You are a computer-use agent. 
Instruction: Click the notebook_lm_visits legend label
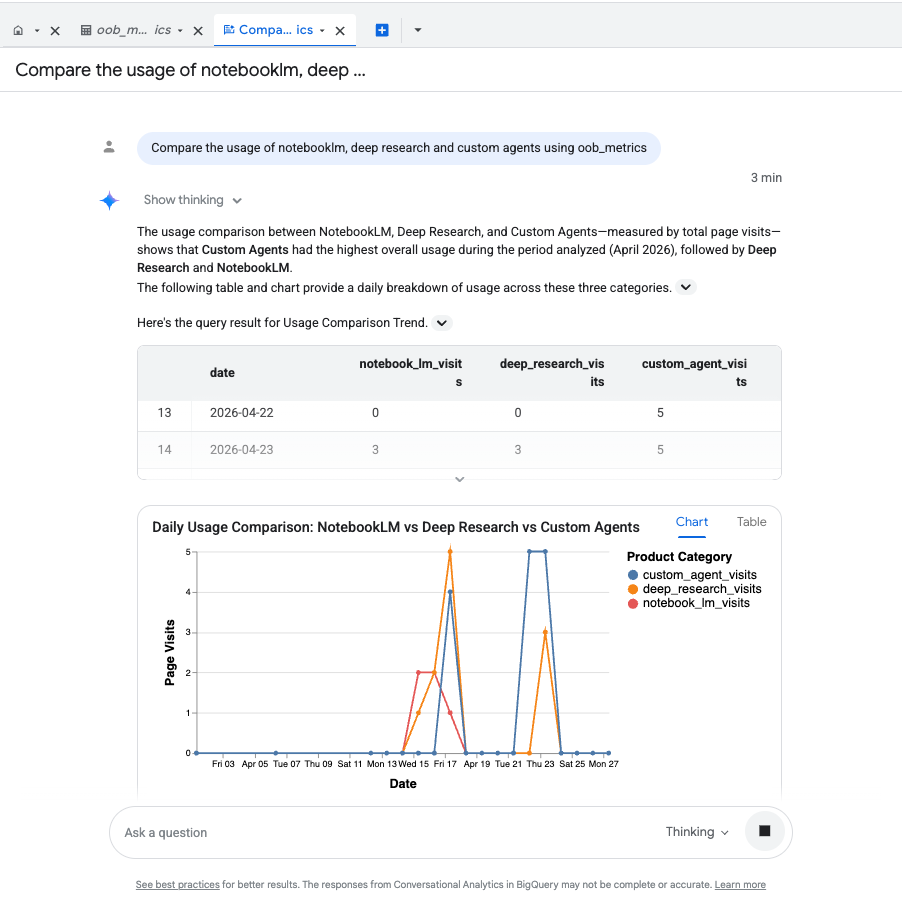pos(696,603)
